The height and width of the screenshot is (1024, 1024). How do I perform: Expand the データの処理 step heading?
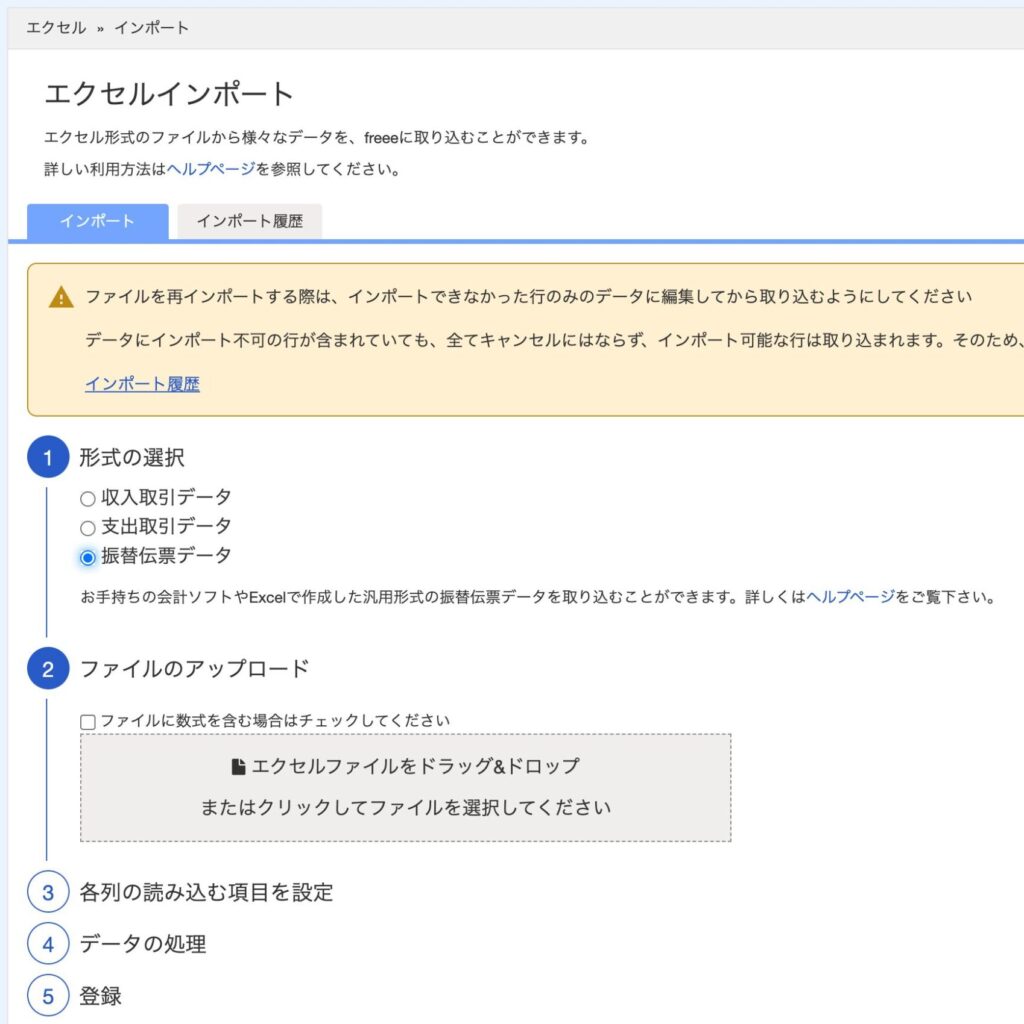pos(142,944)
